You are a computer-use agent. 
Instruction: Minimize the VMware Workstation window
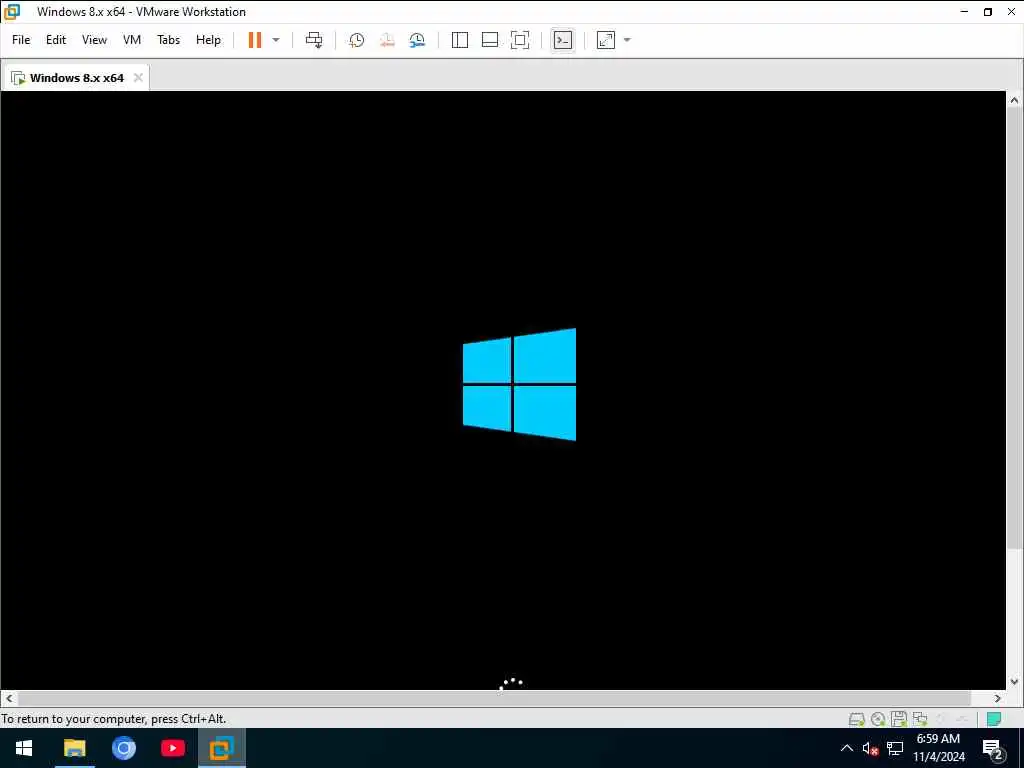pyautogui.click(x=965, y=12)
